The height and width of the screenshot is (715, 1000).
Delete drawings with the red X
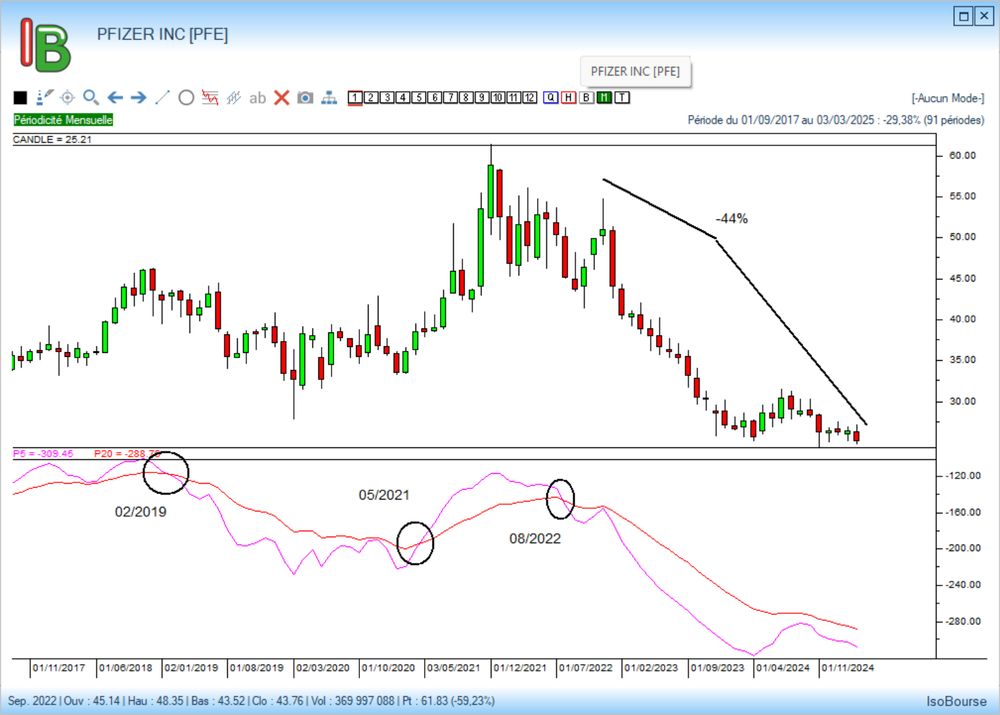(282, 98)
